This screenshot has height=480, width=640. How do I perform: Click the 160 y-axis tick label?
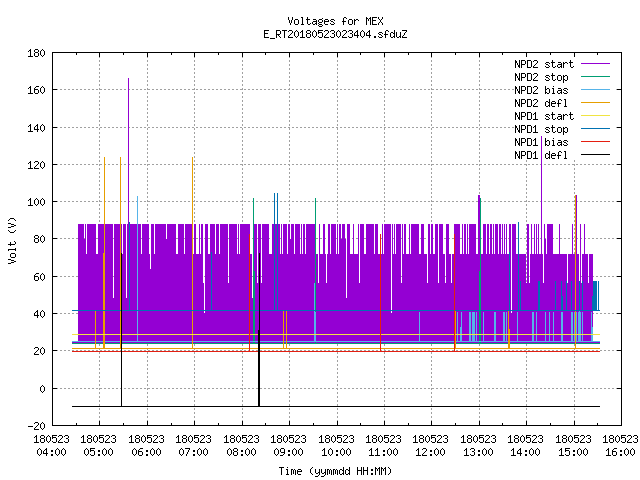(36, 90)
